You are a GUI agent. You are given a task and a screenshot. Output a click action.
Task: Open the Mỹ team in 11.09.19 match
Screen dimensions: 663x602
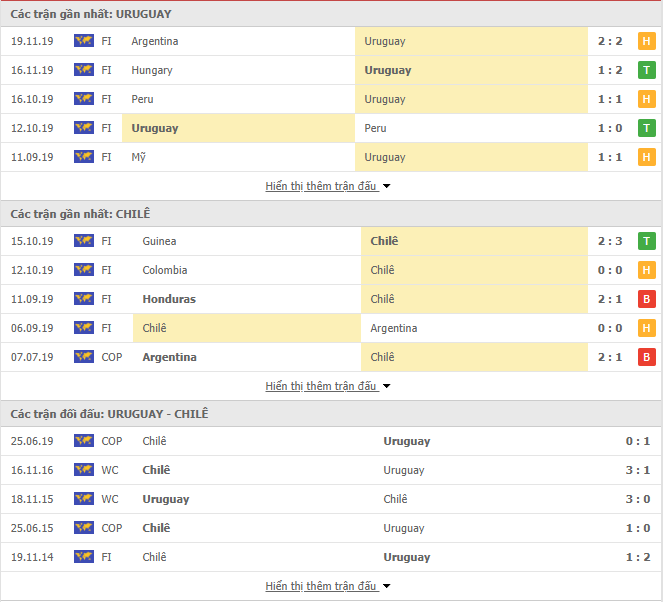pos(139,157)
